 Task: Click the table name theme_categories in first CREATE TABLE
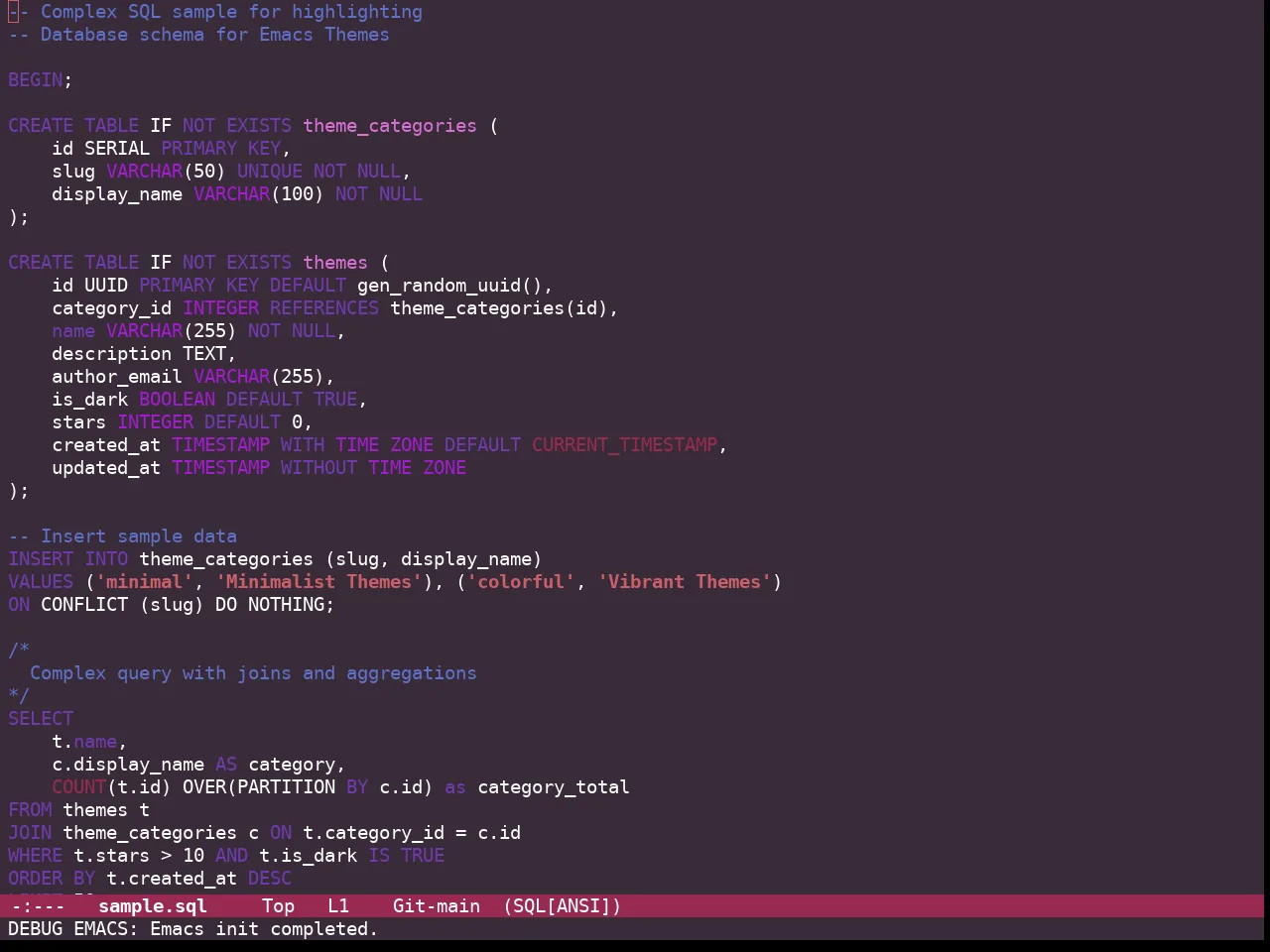coord(390,125)
